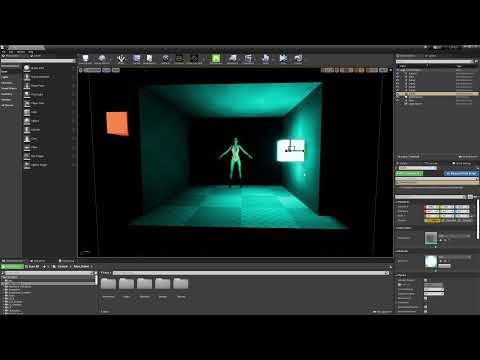Toggle visibility eye of first outliner actor row

click(x=398, y=73)
